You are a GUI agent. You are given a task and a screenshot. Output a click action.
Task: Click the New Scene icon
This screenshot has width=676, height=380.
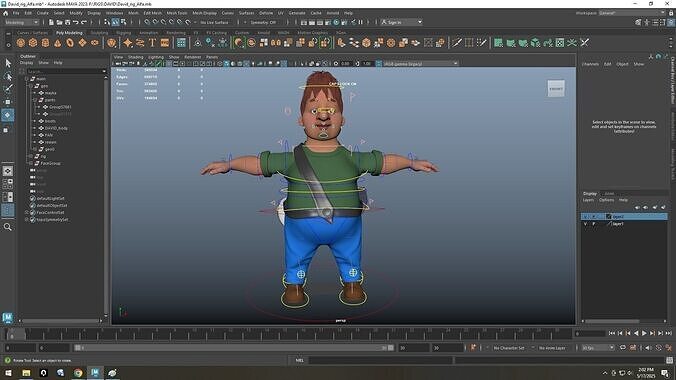coord(51,22)
